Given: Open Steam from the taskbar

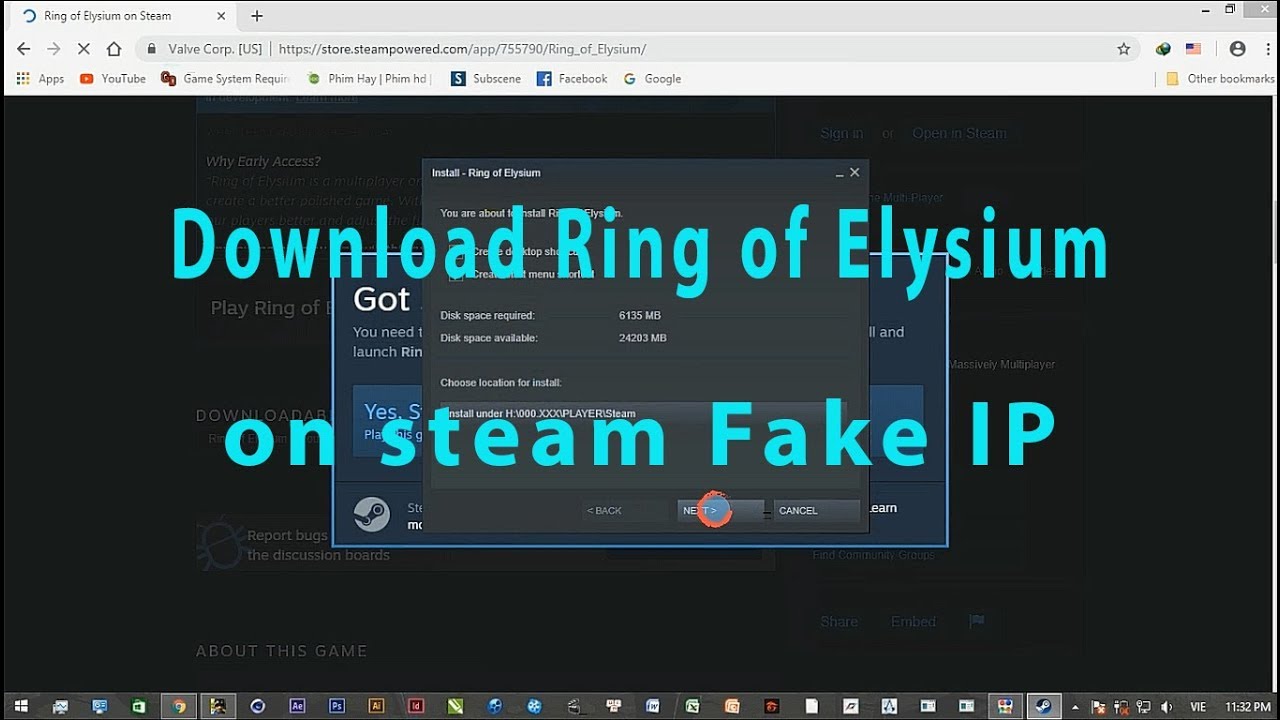Looking at the screenshot, I should point(1044,706).
